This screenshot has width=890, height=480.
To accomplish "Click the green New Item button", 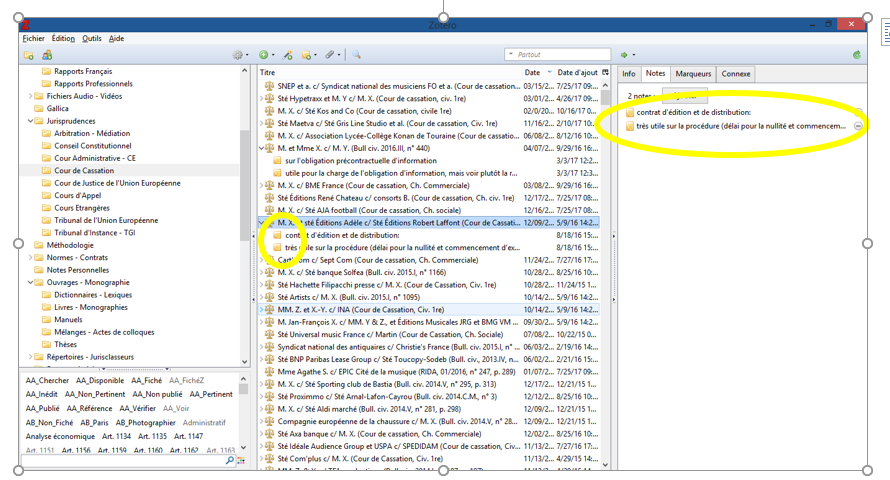I will coord(264,55).
